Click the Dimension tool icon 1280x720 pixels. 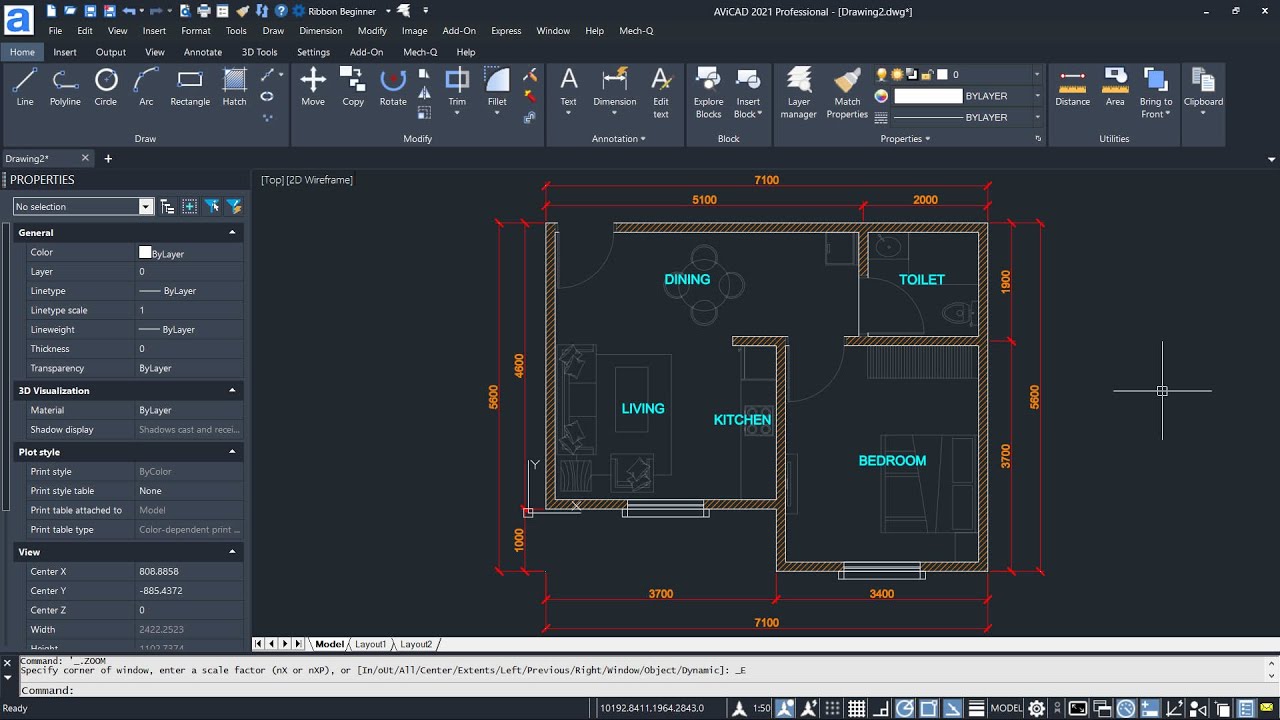click(x=615, y=80)
